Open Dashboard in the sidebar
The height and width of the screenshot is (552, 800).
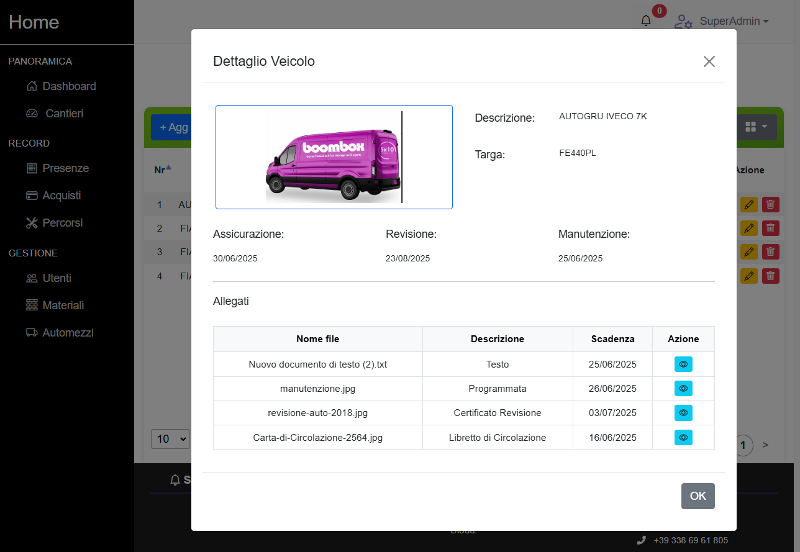68,86
